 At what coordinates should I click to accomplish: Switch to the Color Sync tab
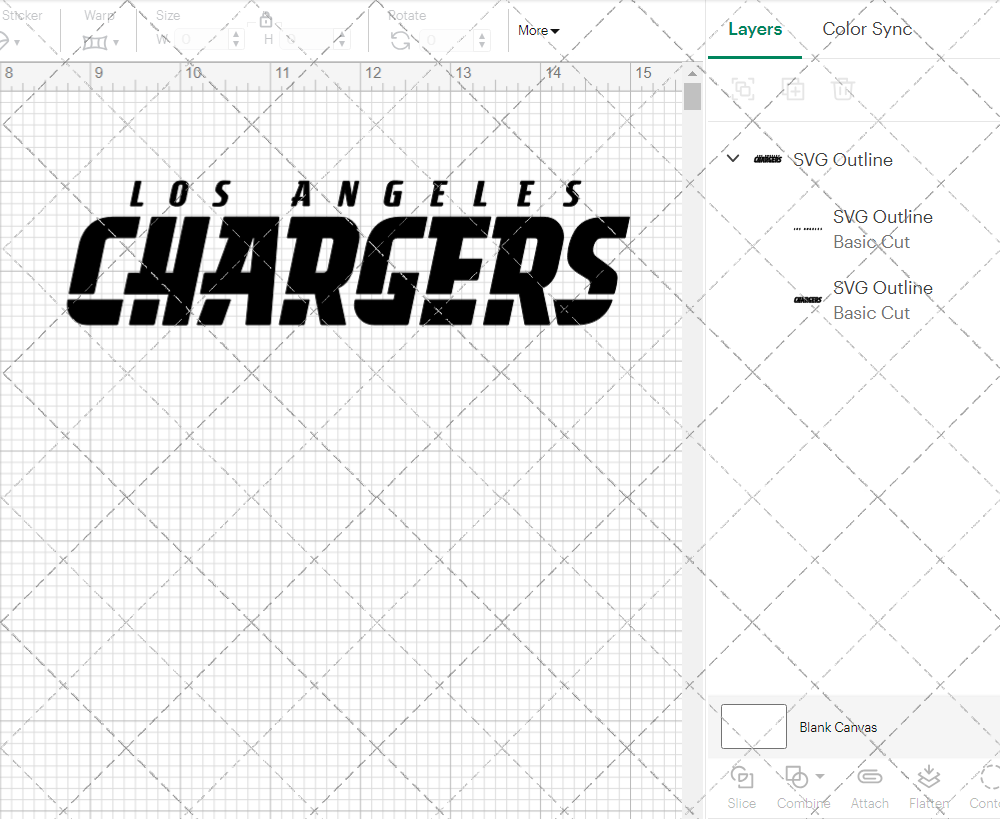[867, 29]
